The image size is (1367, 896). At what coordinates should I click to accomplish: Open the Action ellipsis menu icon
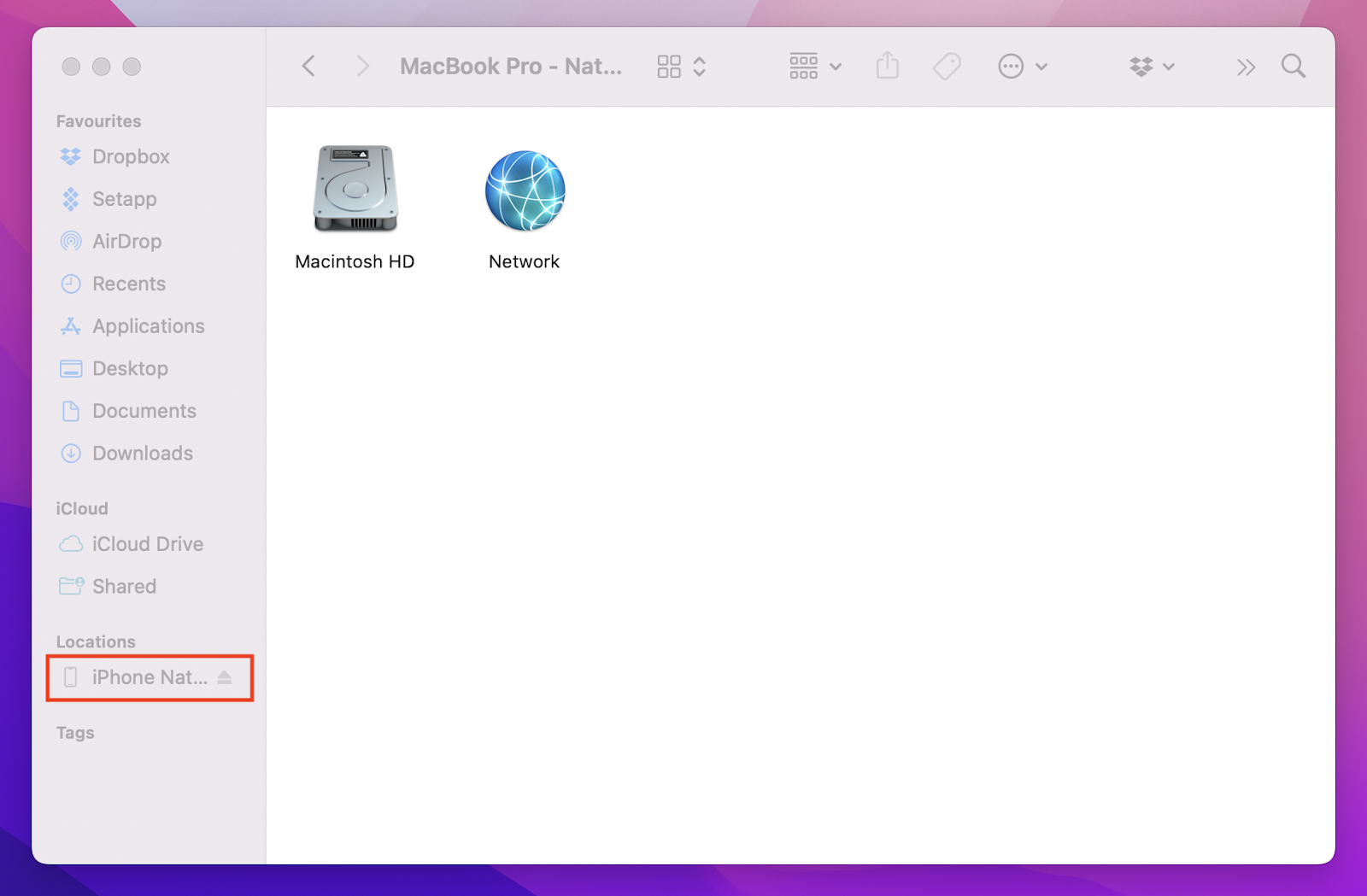pyautogui.click(x=1011, y=66)
